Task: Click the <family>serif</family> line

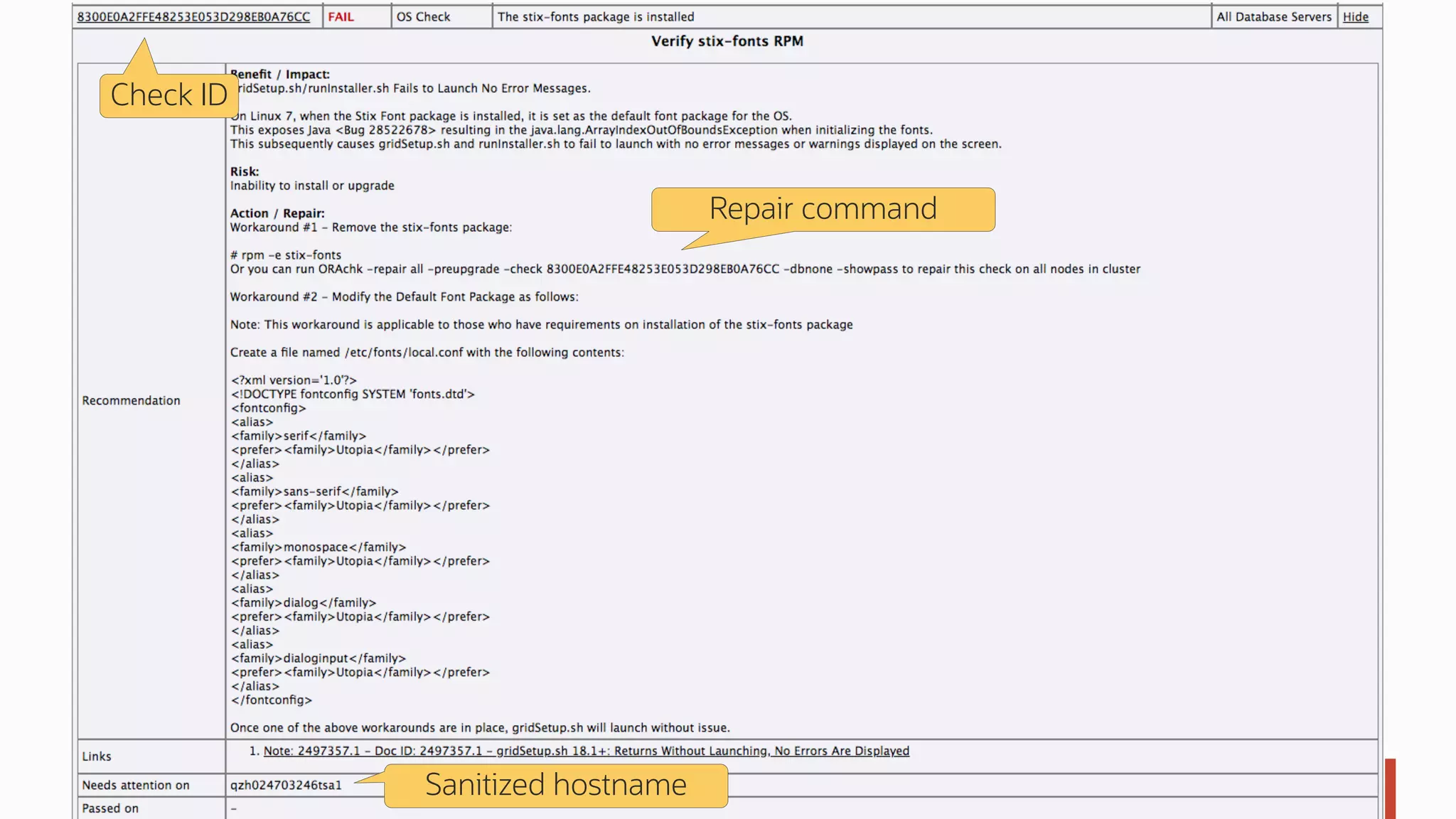Action: tap(298, 436)
